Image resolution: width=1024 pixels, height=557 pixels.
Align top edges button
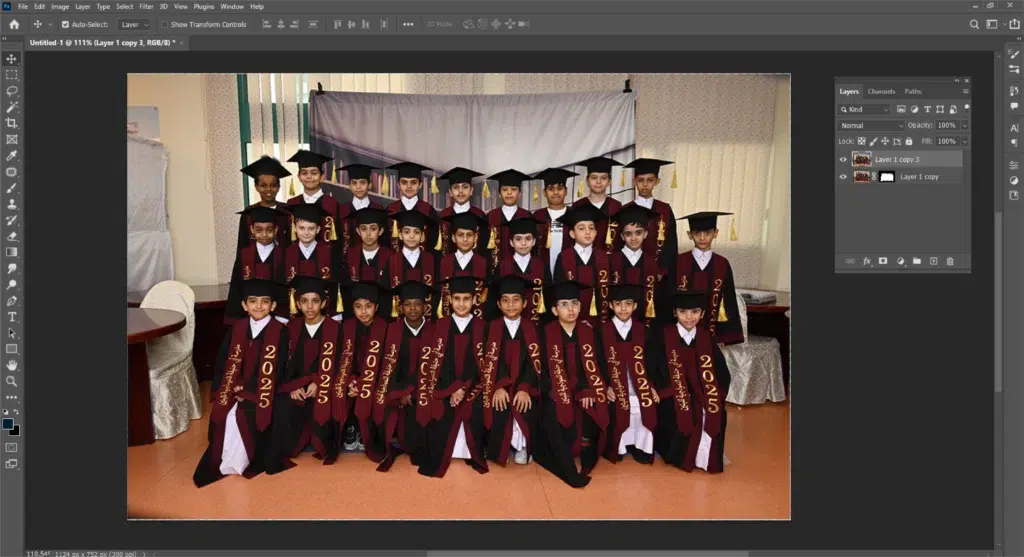pyautogui.click(x=337, y=24)
